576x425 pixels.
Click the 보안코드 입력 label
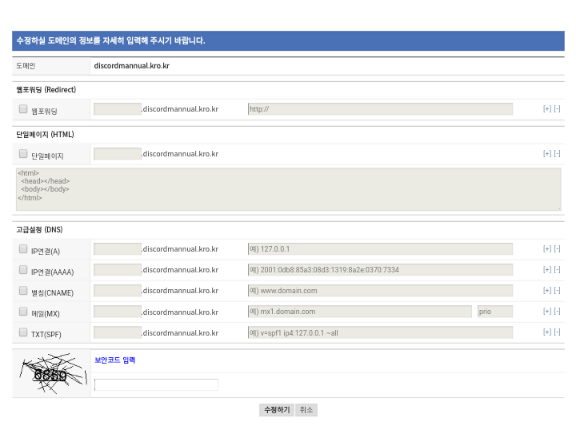(x=115, y=360)
